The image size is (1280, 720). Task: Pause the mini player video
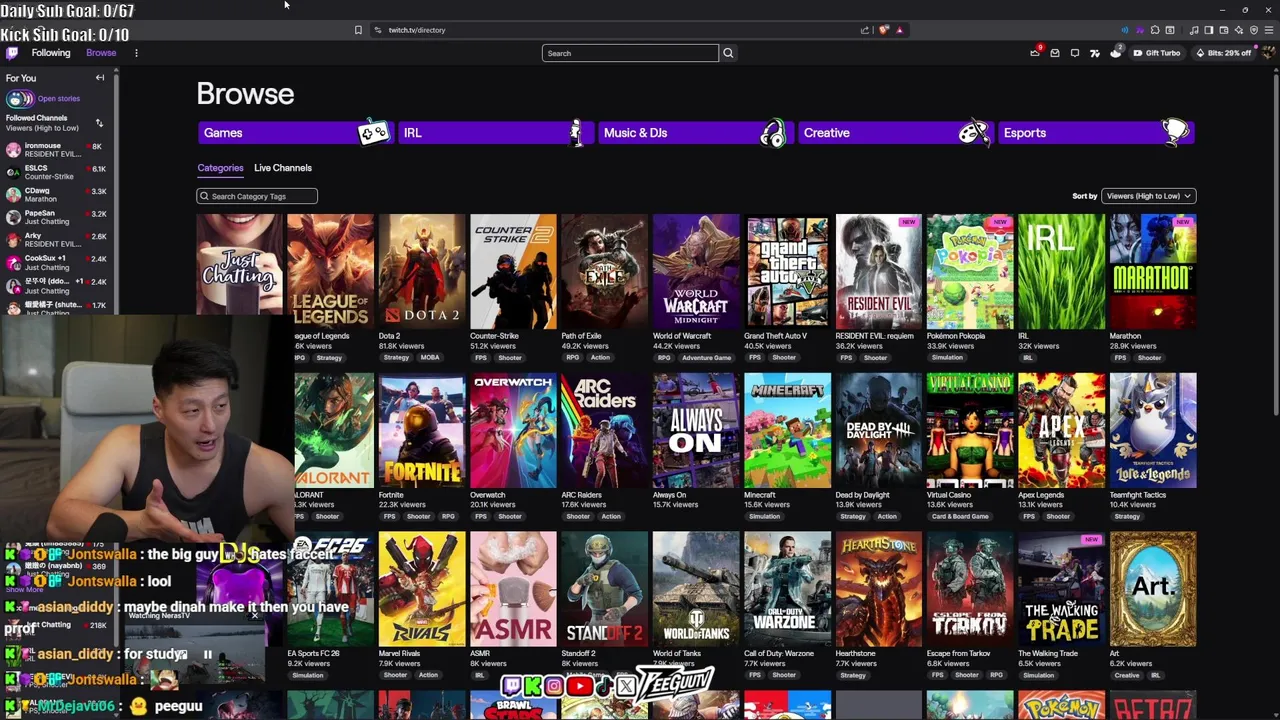coord(208,655)
